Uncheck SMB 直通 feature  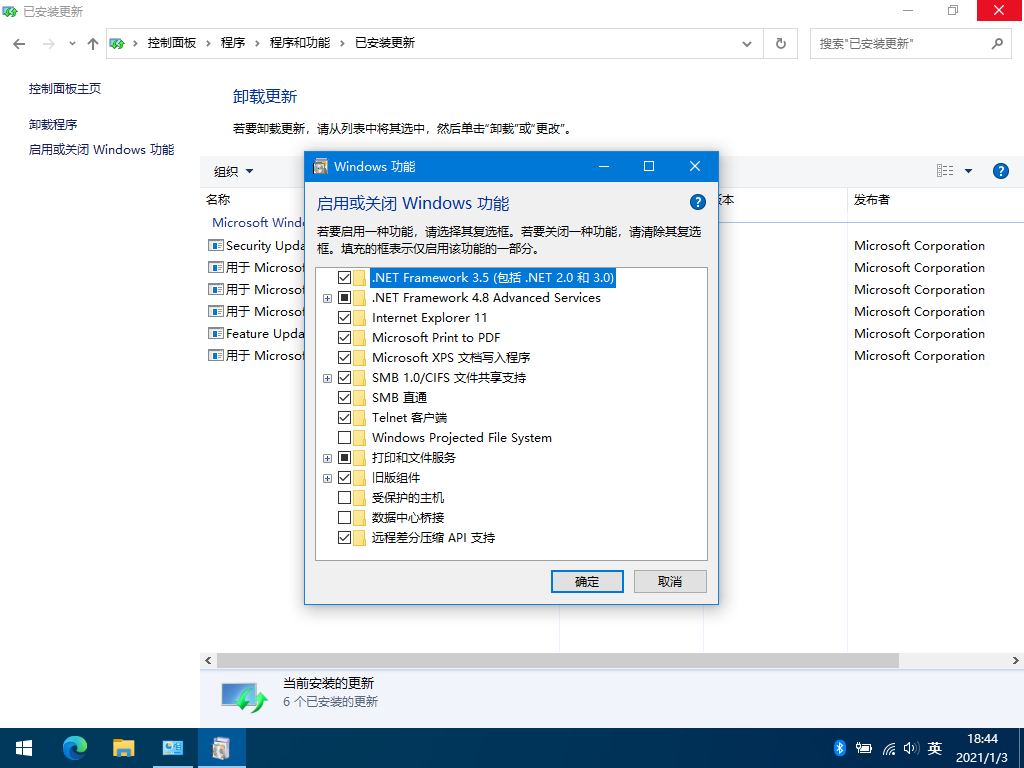click(x=344, y=398)
